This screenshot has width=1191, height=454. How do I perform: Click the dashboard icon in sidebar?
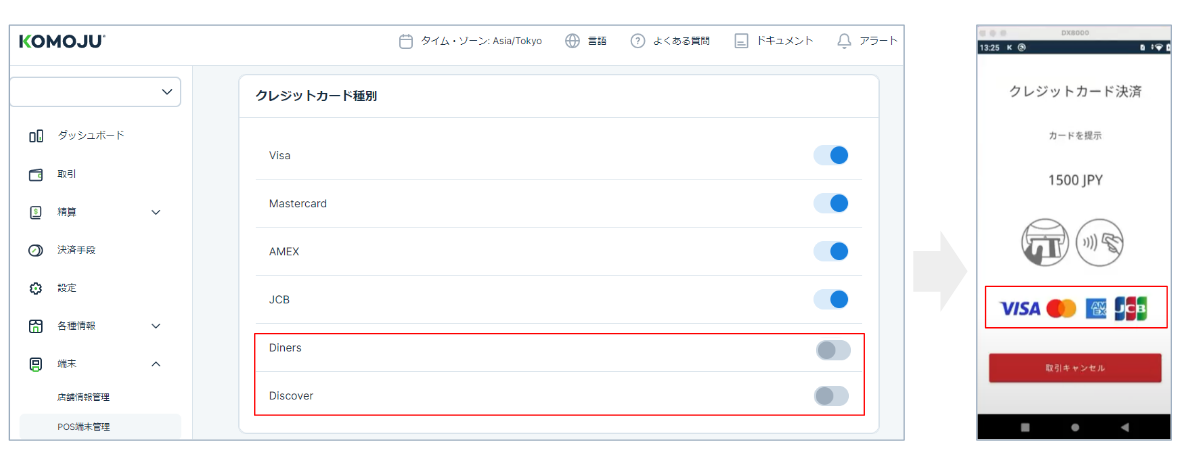click(x=36, y=136)
